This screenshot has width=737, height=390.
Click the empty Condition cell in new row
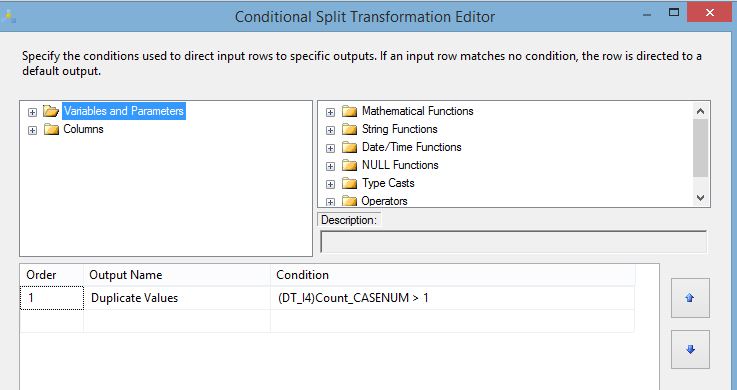(453, 321)
